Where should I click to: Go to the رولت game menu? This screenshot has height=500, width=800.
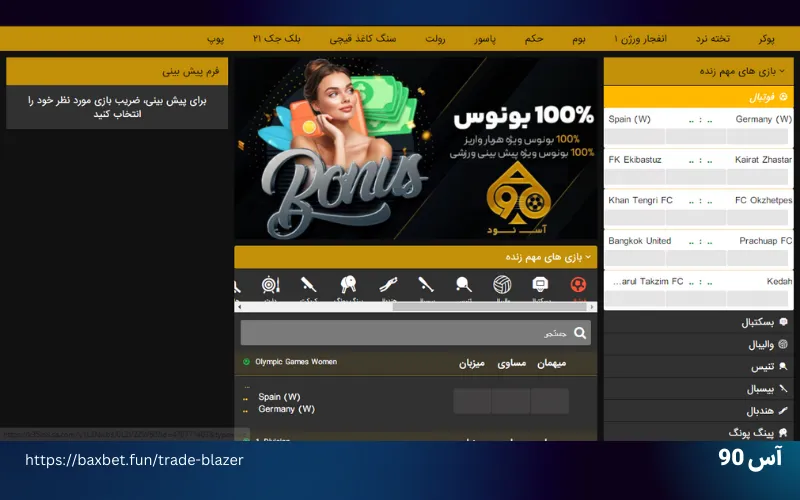pos(435,39)
